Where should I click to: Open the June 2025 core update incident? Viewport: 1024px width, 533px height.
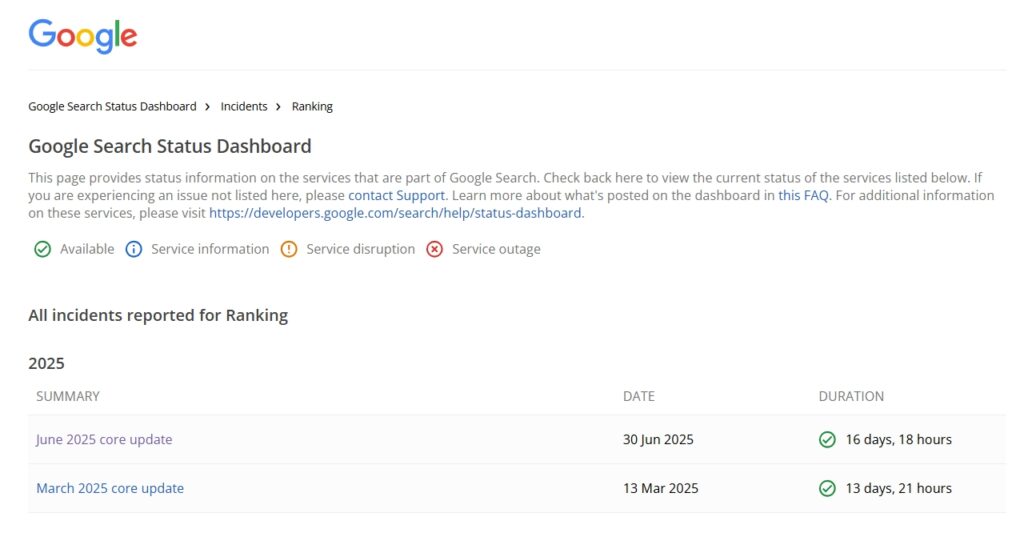pyautogui.click(x=104, y=440)
